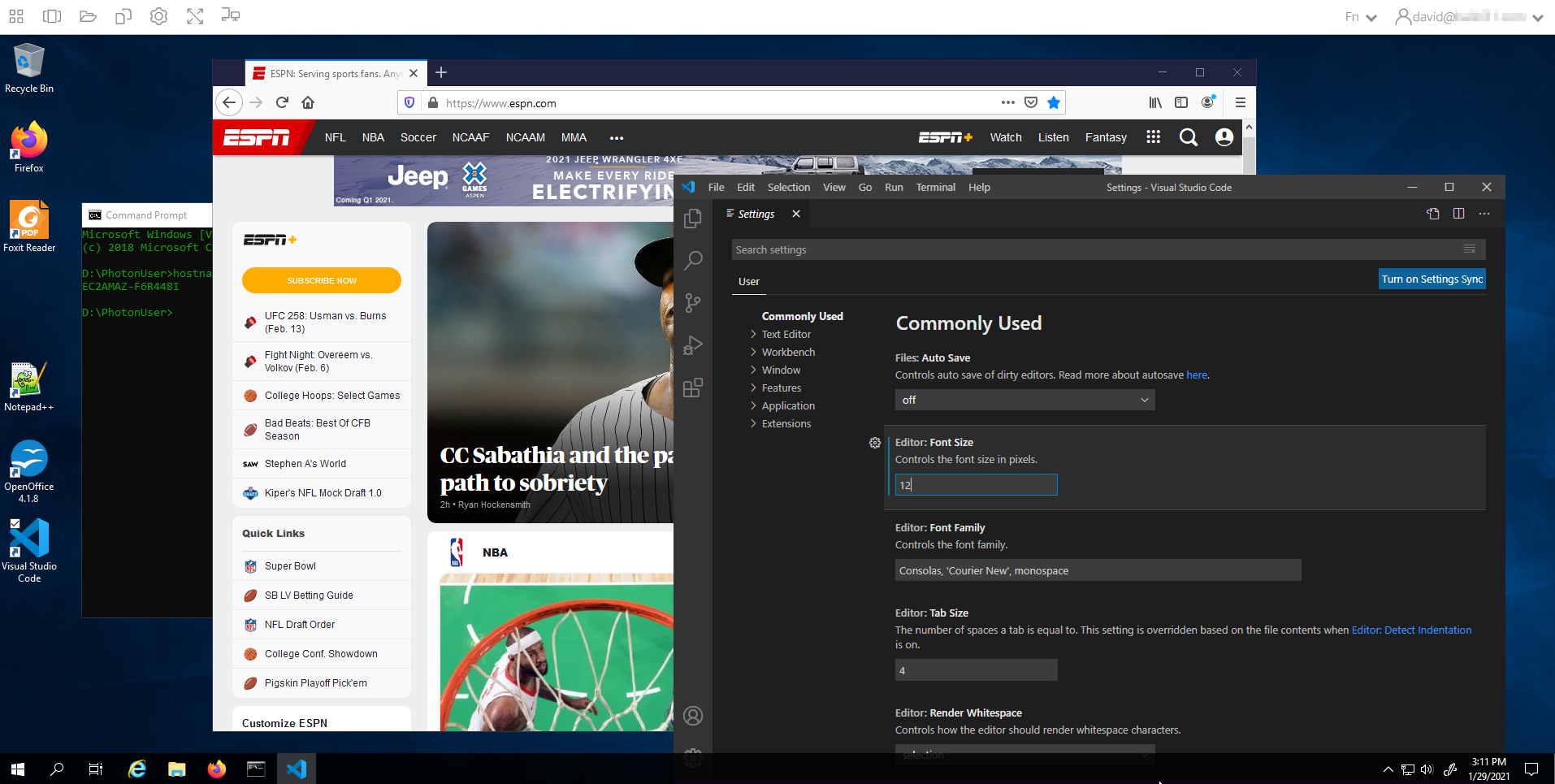The width and height of the screenshot is (1555, 784).
Task: Open the Auto Save dropdown set to off
Action: [x=1024, y=400]
